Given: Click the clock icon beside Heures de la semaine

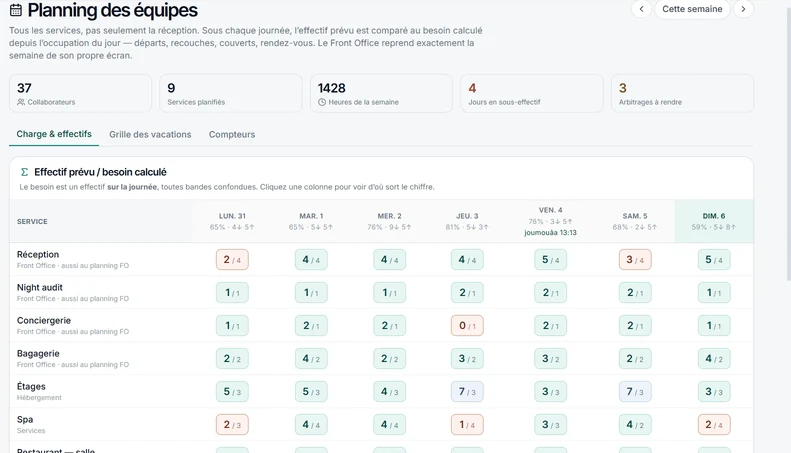Looking at the screenshot, I should click(322, 102).
